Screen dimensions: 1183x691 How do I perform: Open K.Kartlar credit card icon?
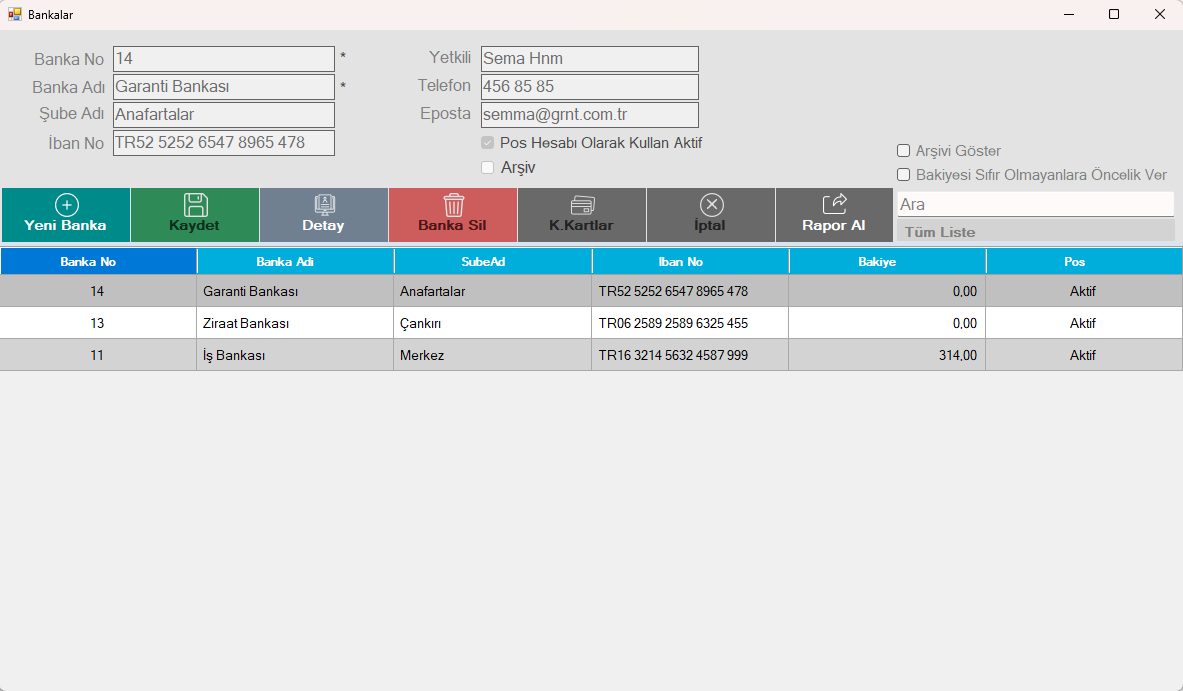[x=582, y=205]
